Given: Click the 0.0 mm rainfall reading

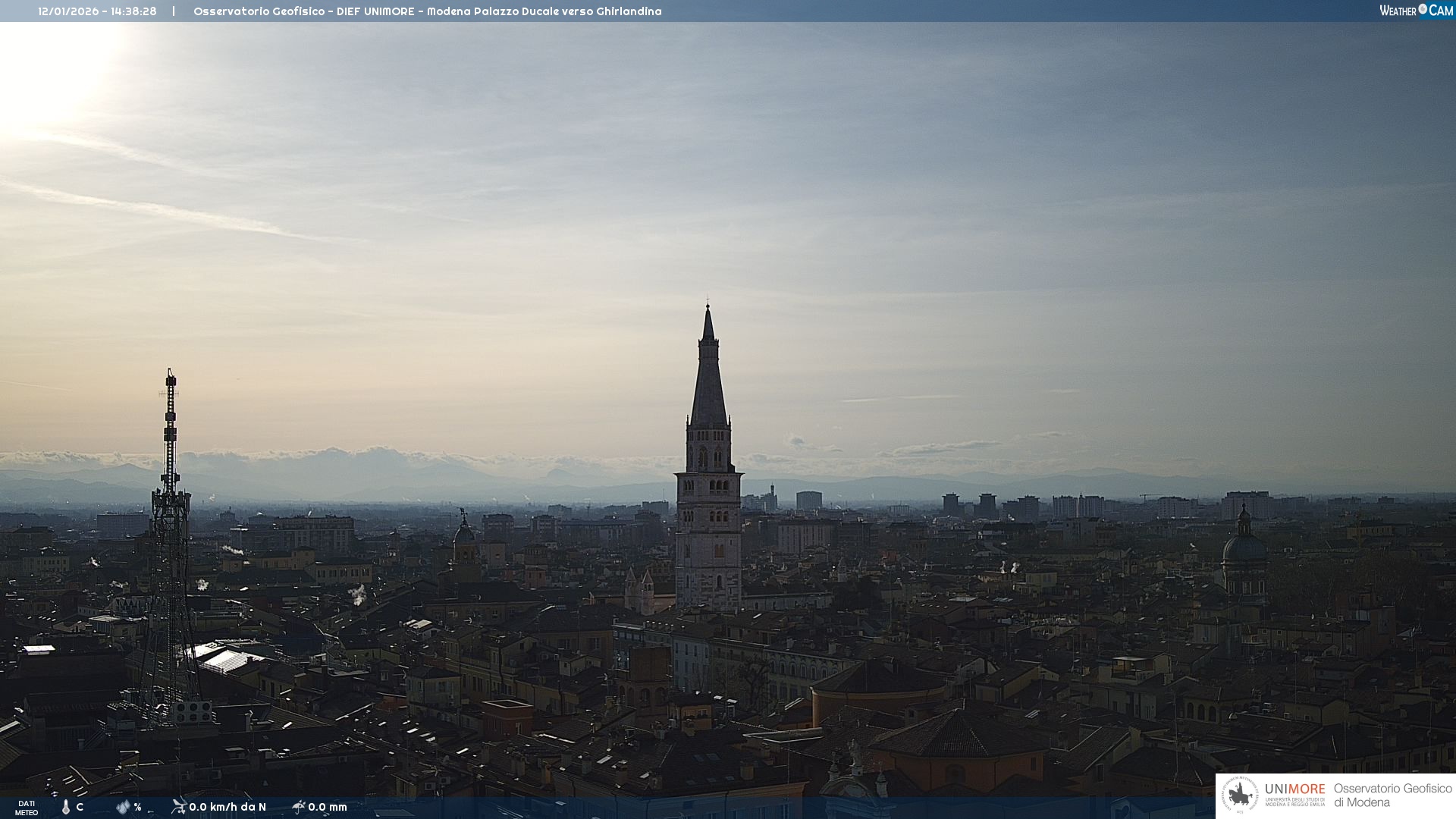Looking at the screenshot, I should click(328, 807).
